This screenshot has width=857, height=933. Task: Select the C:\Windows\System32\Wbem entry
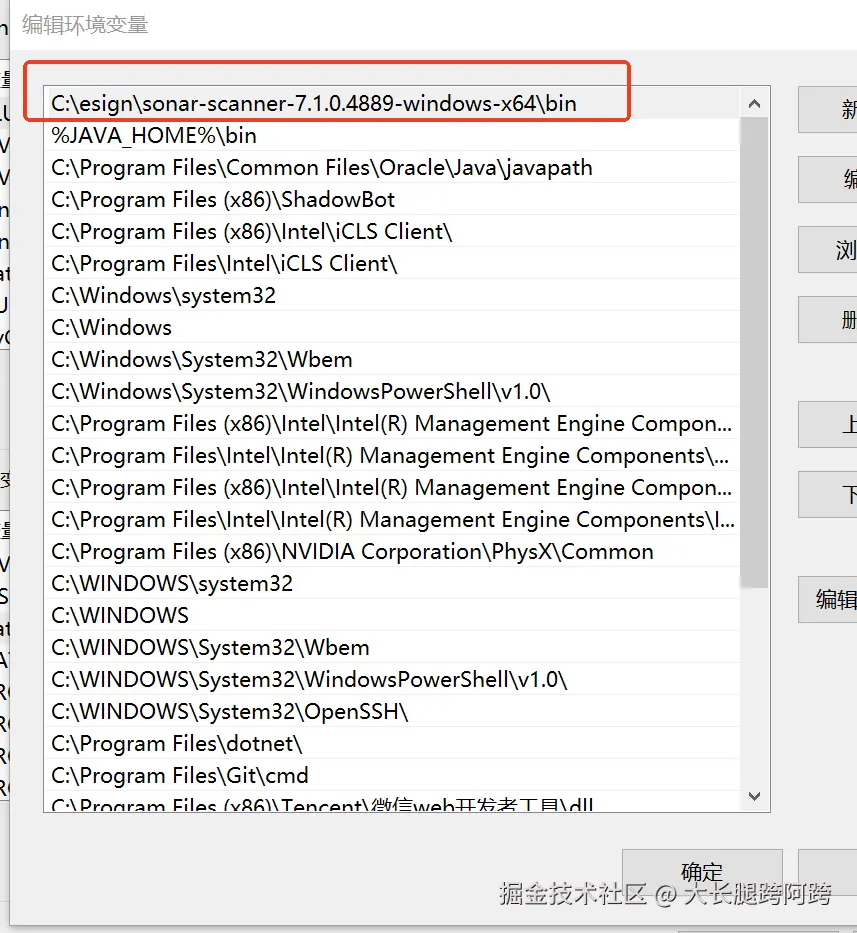pos(392,359)
